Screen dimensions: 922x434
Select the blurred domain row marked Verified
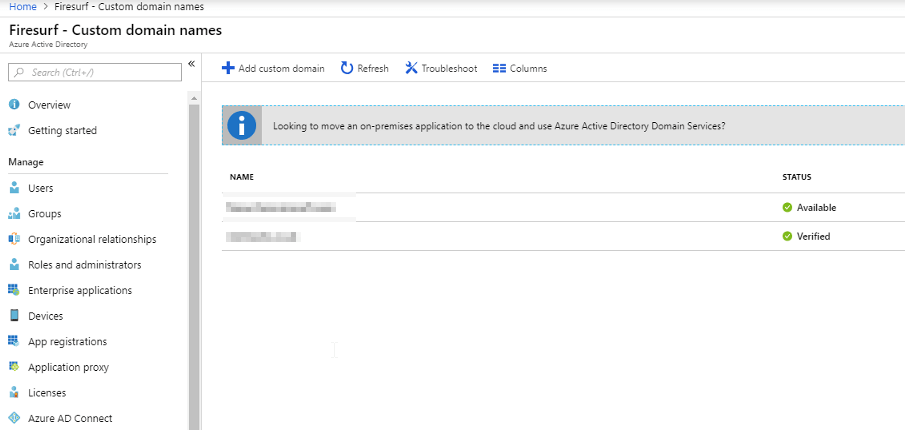[x=563, y=236]
